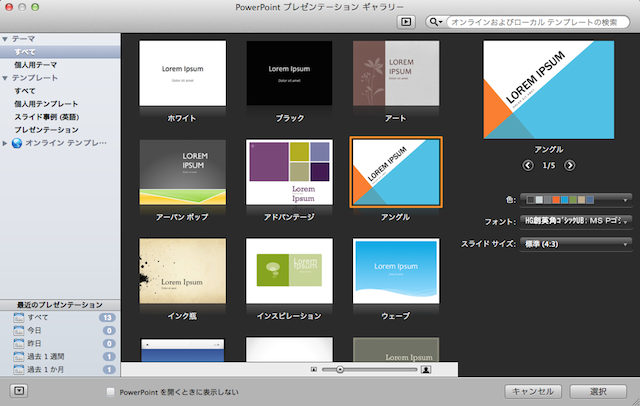Show 昨日 recent presentations
The width and height of the screenshot is (640, 406).
[x=60, y=343]
